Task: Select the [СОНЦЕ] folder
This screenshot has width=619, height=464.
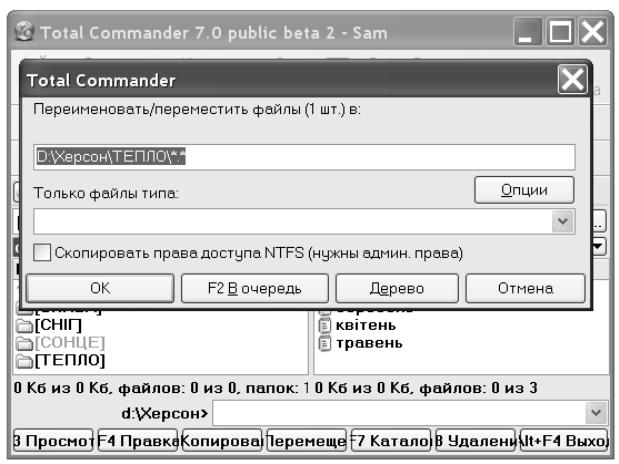Action: 69,342
